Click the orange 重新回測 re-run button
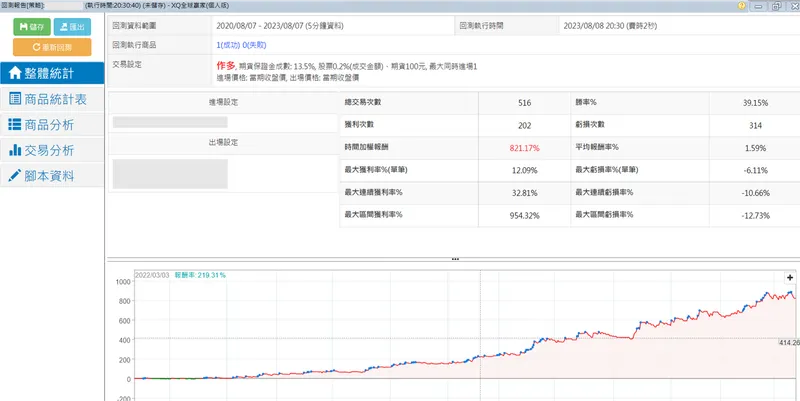The width and height of the screenshot is (800, 401). 52,47
